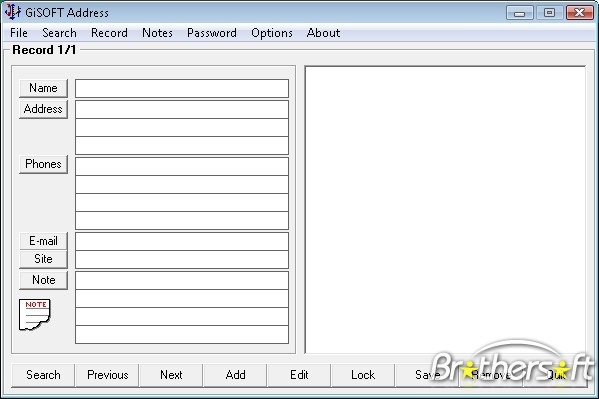Click the Site label button
Screen dimensions: 599x399
tap(44, 259)
